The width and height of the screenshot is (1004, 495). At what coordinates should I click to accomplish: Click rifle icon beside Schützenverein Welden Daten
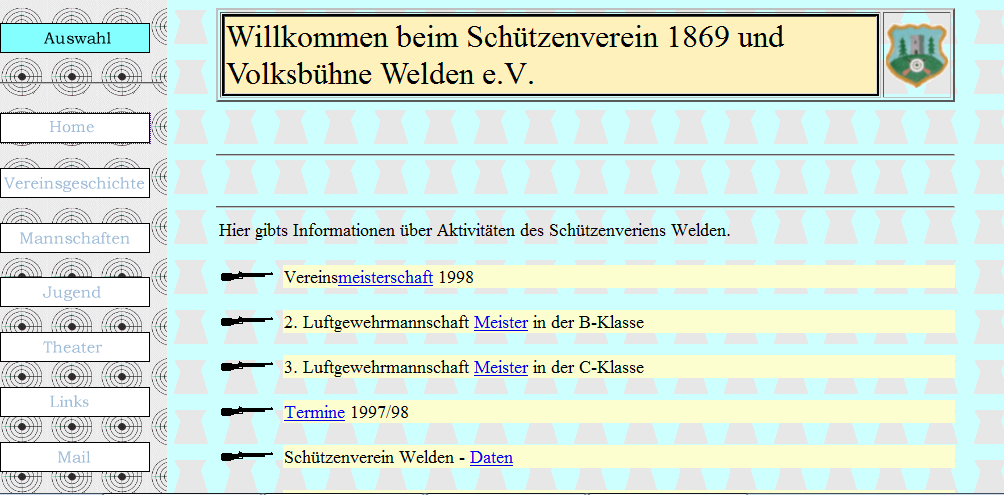[x=247, y=456]
